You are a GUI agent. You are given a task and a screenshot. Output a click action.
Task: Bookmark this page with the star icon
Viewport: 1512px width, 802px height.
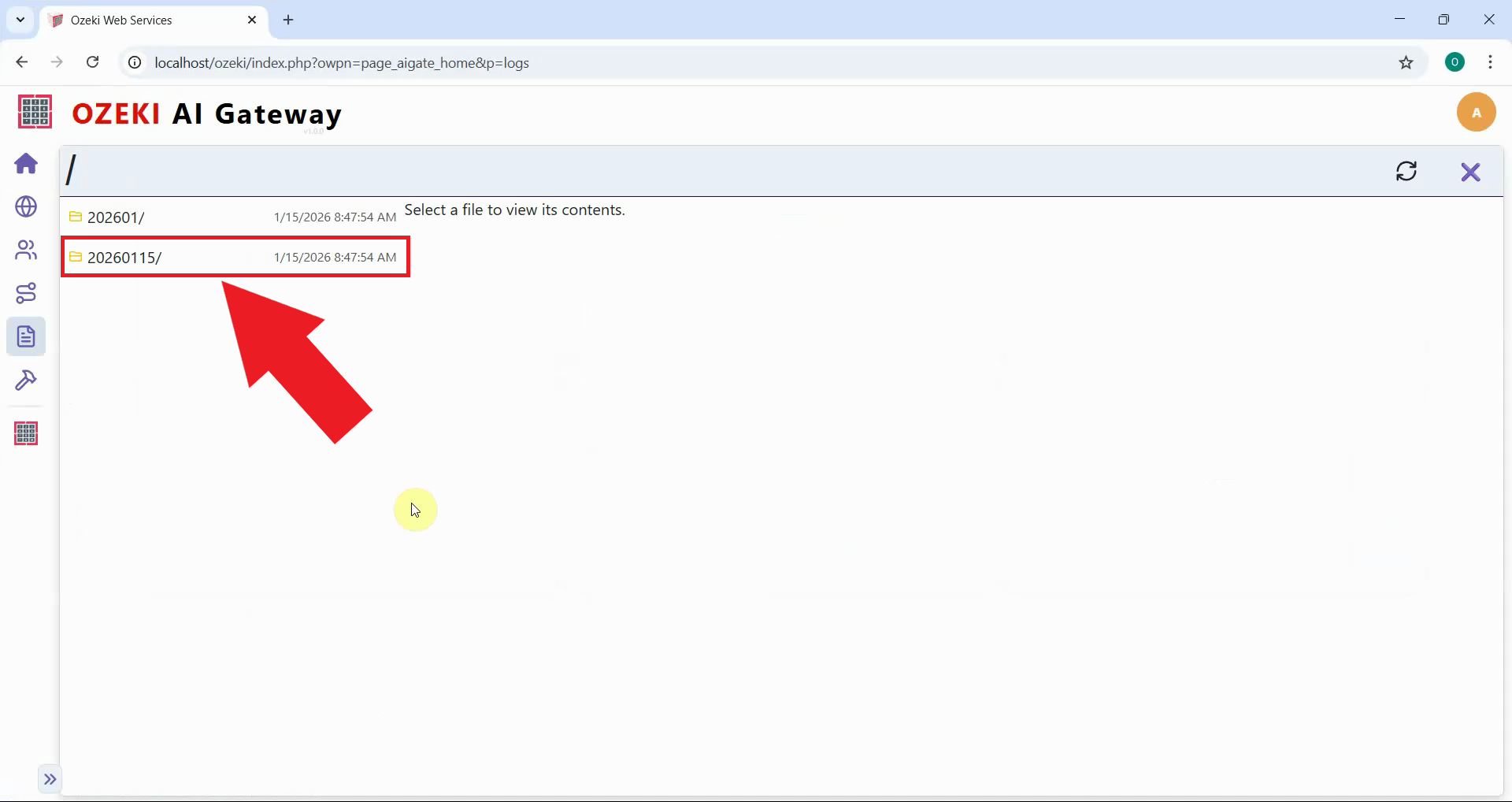(1407, 63)
